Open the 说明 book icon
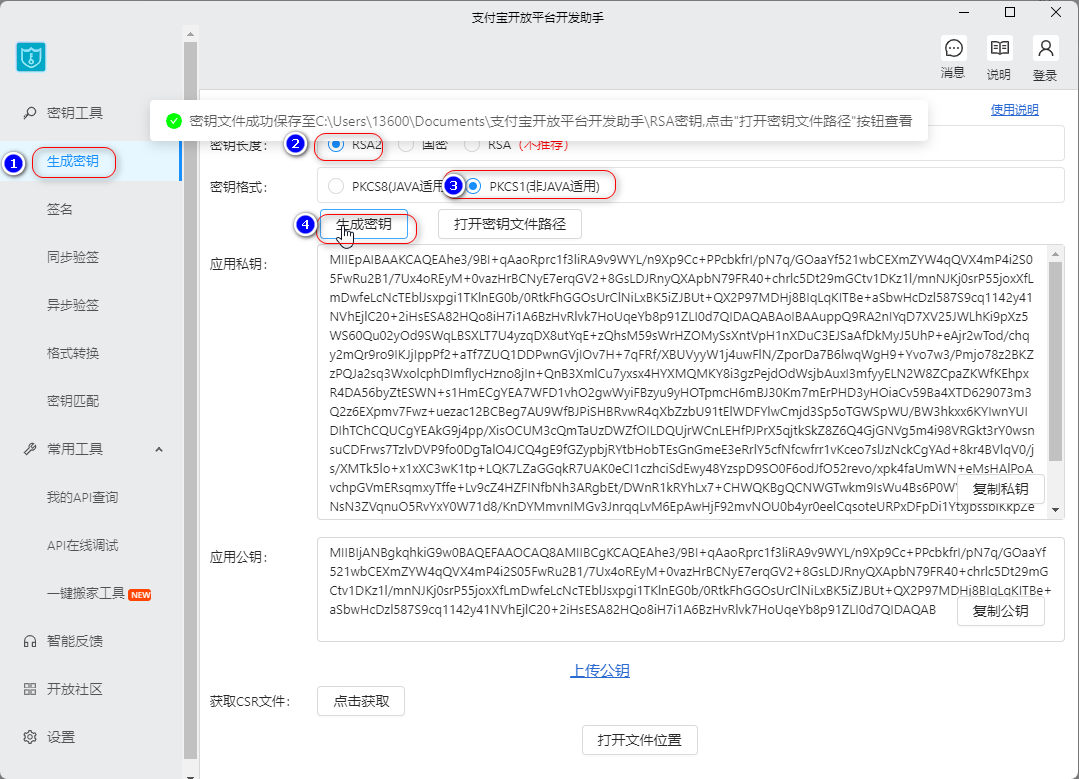Screen dimensions: 1079x779 [999, 48]
